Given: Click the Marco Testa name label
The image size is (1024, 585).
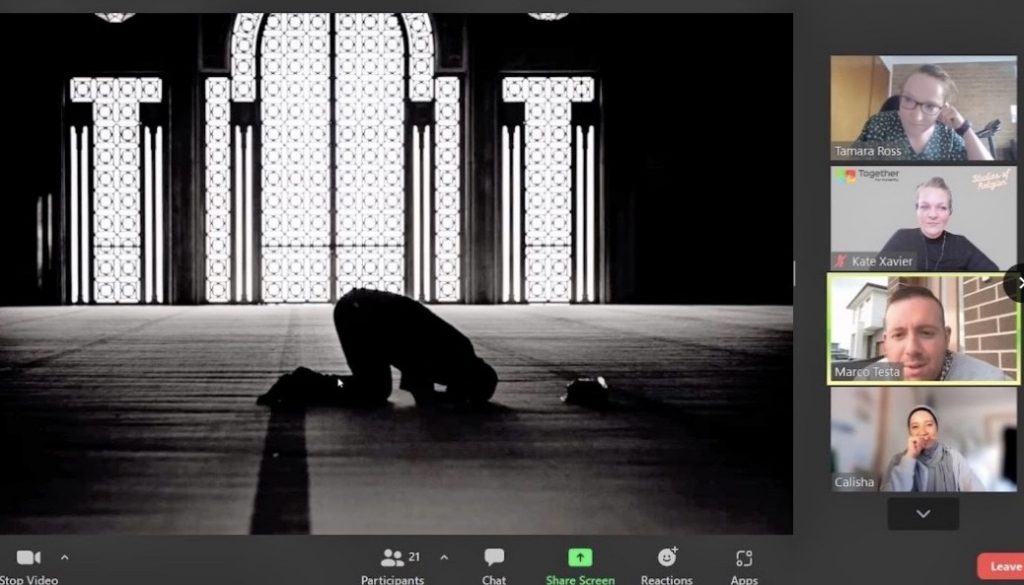Looking at the screenshot, I should (x=868, y=372).
